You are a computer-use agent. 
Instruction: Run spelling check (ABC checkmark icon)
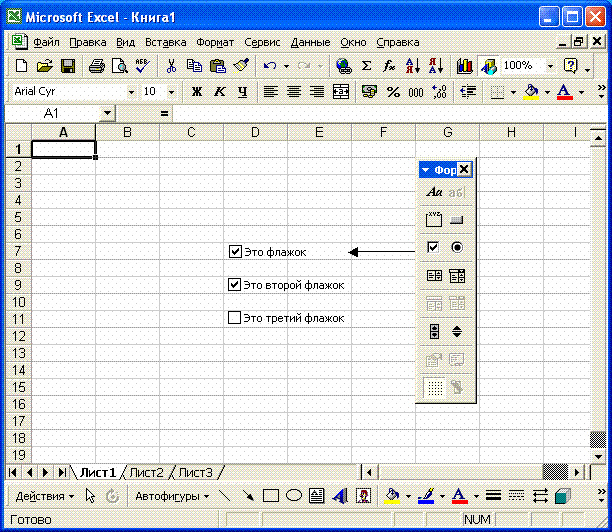[x=142, y=66]
